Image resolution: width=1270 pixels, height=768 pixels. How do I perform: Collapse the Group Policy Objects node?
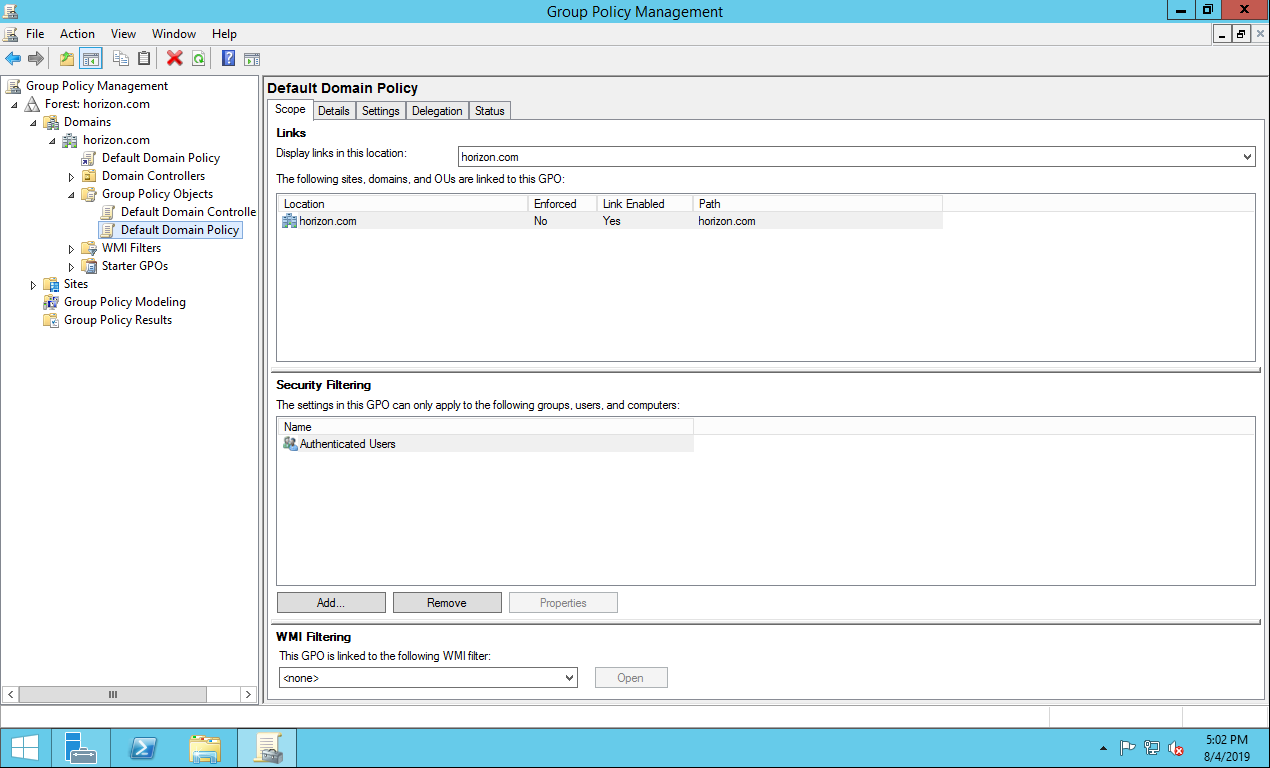pos(71,195)
